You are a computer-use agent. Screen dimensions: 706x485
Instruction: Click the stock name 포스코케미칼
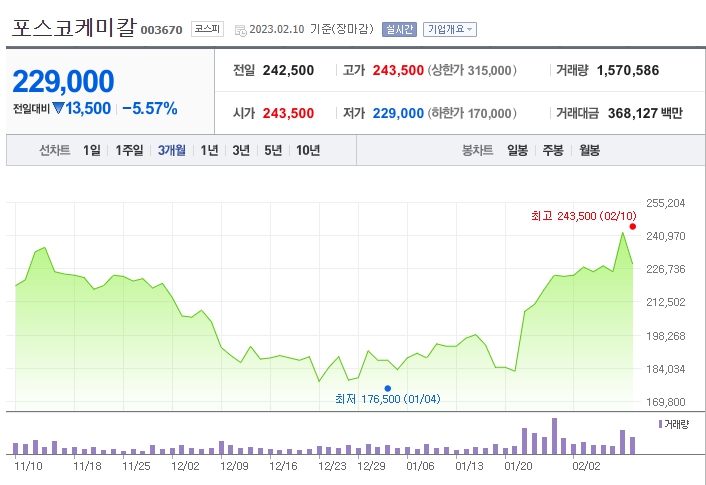[73, 27]
